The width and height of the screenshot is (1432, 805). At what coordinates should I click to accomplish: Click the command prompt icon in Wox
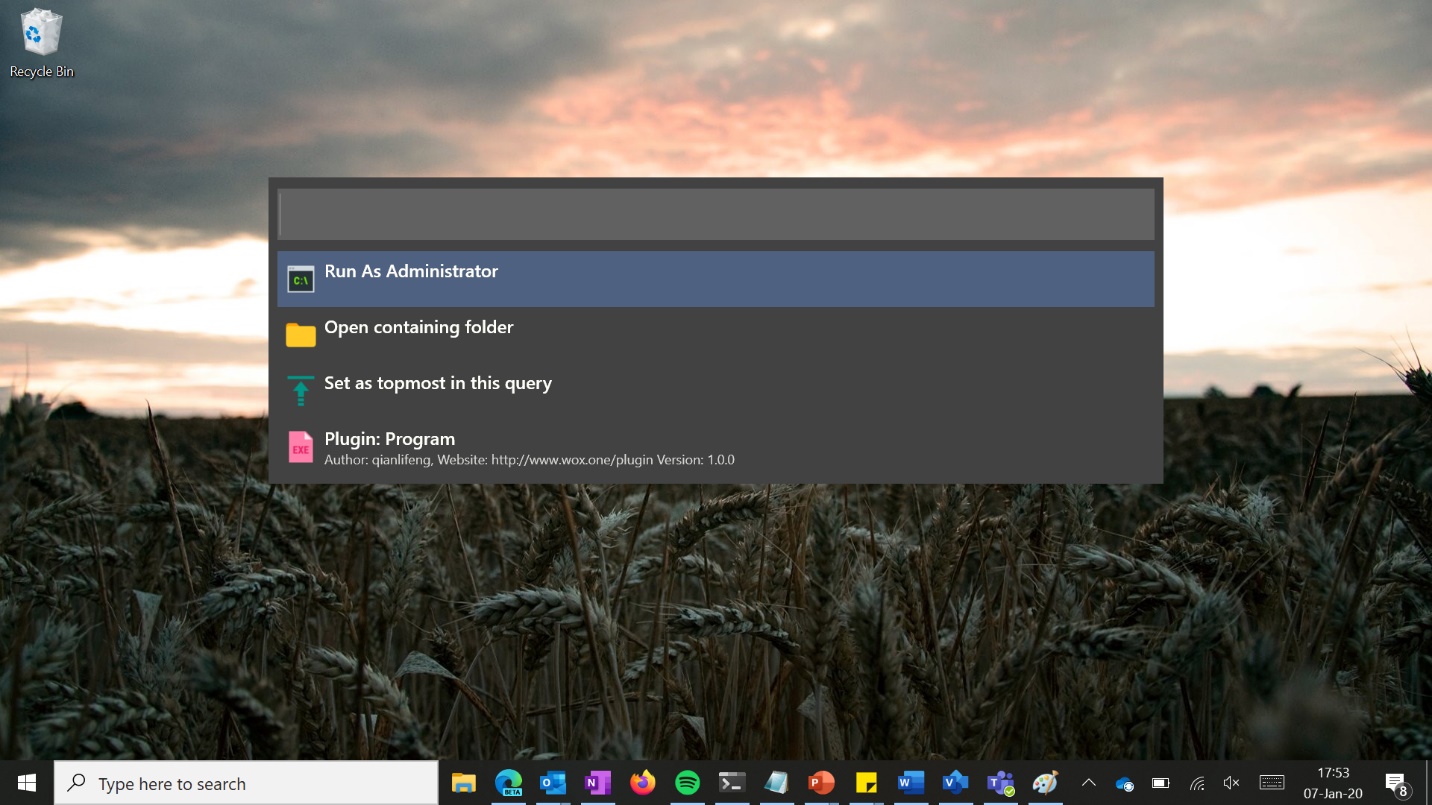pyautogui.click(x=301, y=279)
